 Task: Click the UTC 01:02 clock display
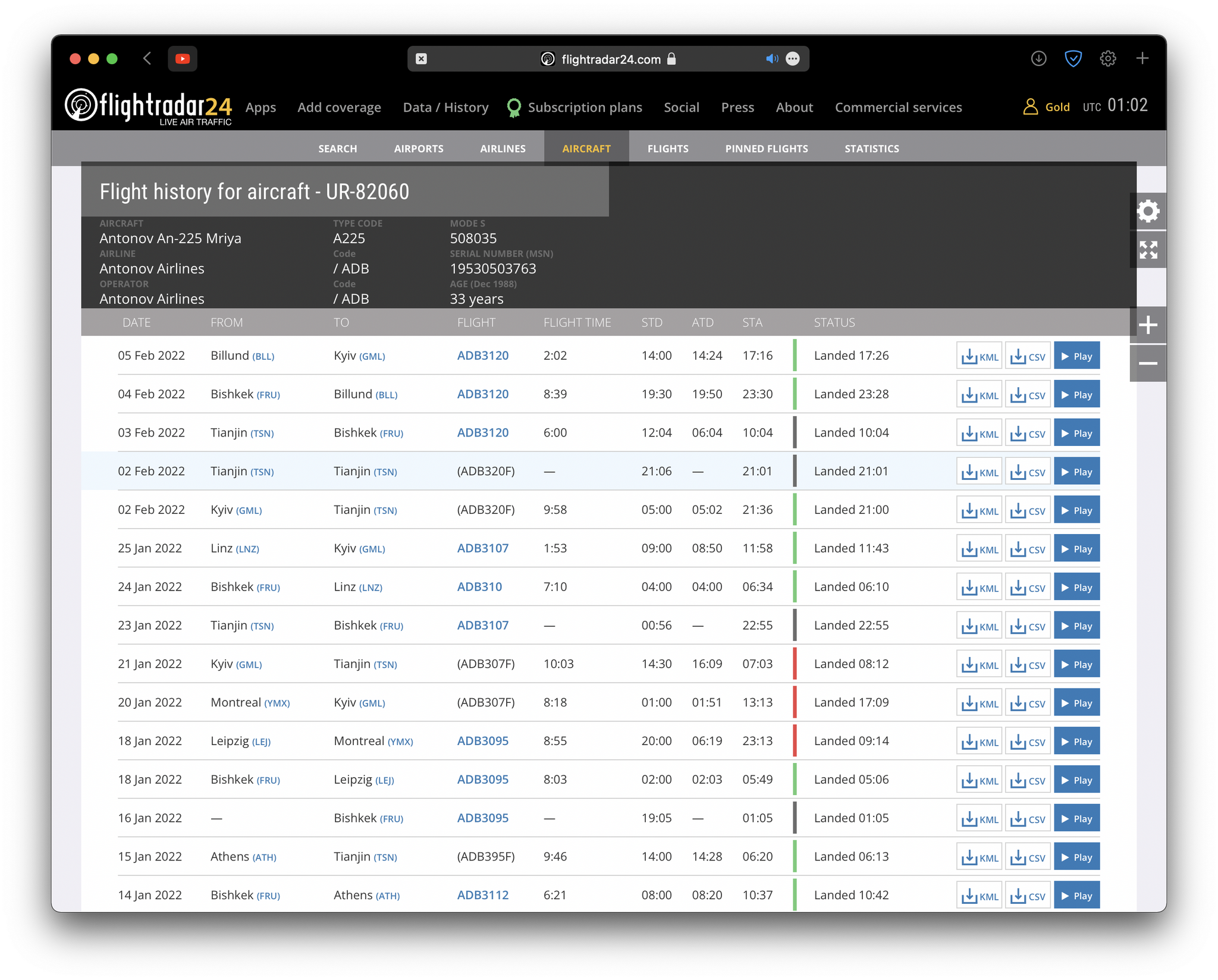pyautogui.click(x=1115, y=106)
